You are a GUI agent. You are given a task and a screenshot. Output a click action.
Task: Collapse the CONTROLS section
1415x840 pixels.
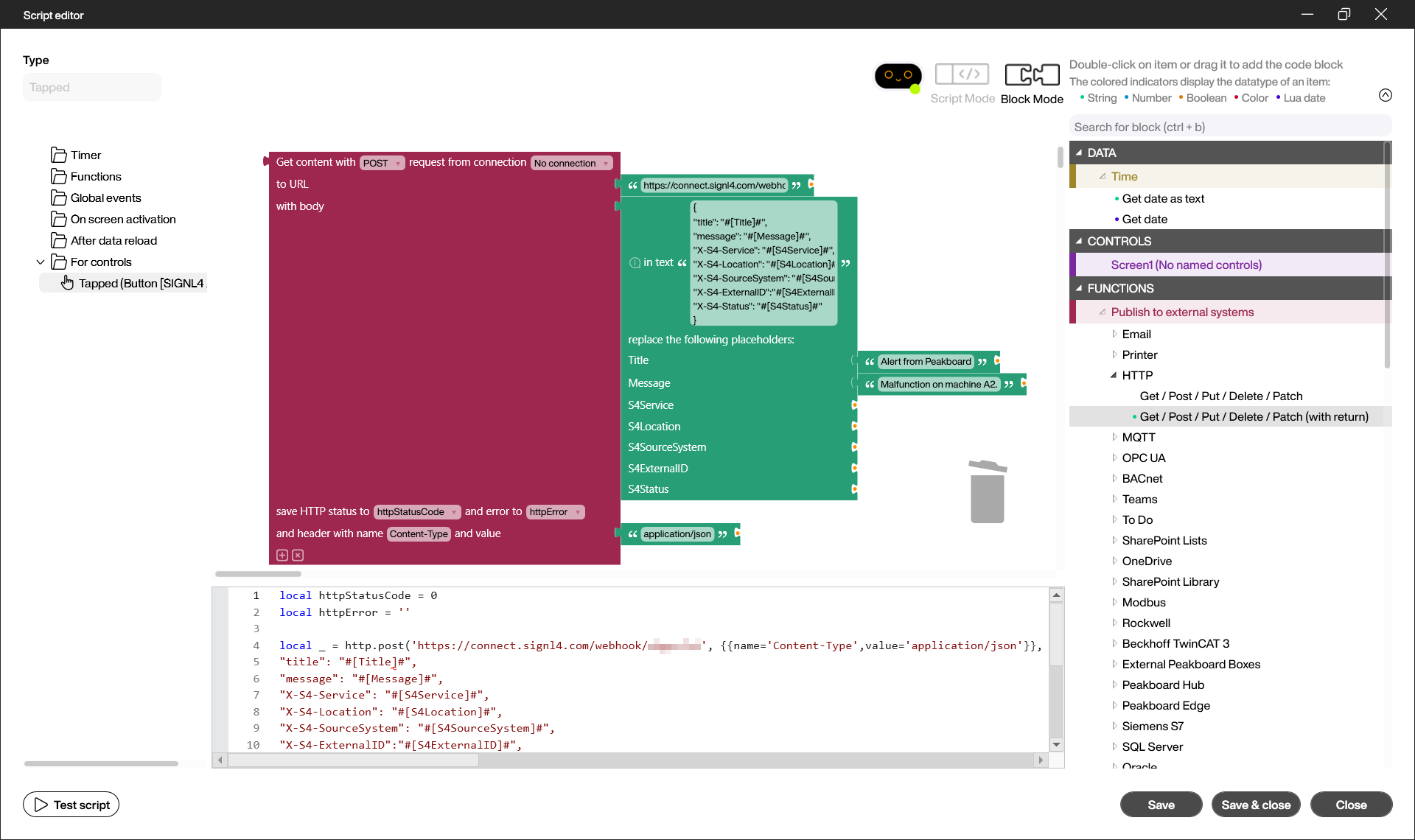coord(1080,241)
